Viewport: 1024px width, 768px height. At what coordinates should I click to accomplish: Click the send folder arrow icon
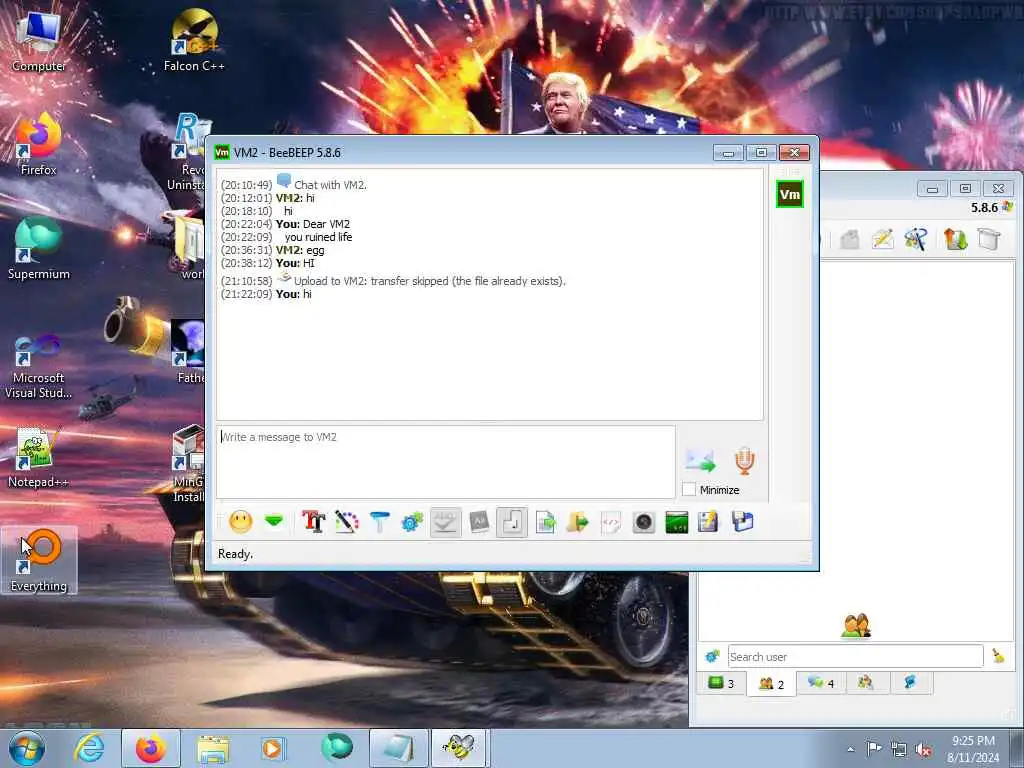point(578,522)
